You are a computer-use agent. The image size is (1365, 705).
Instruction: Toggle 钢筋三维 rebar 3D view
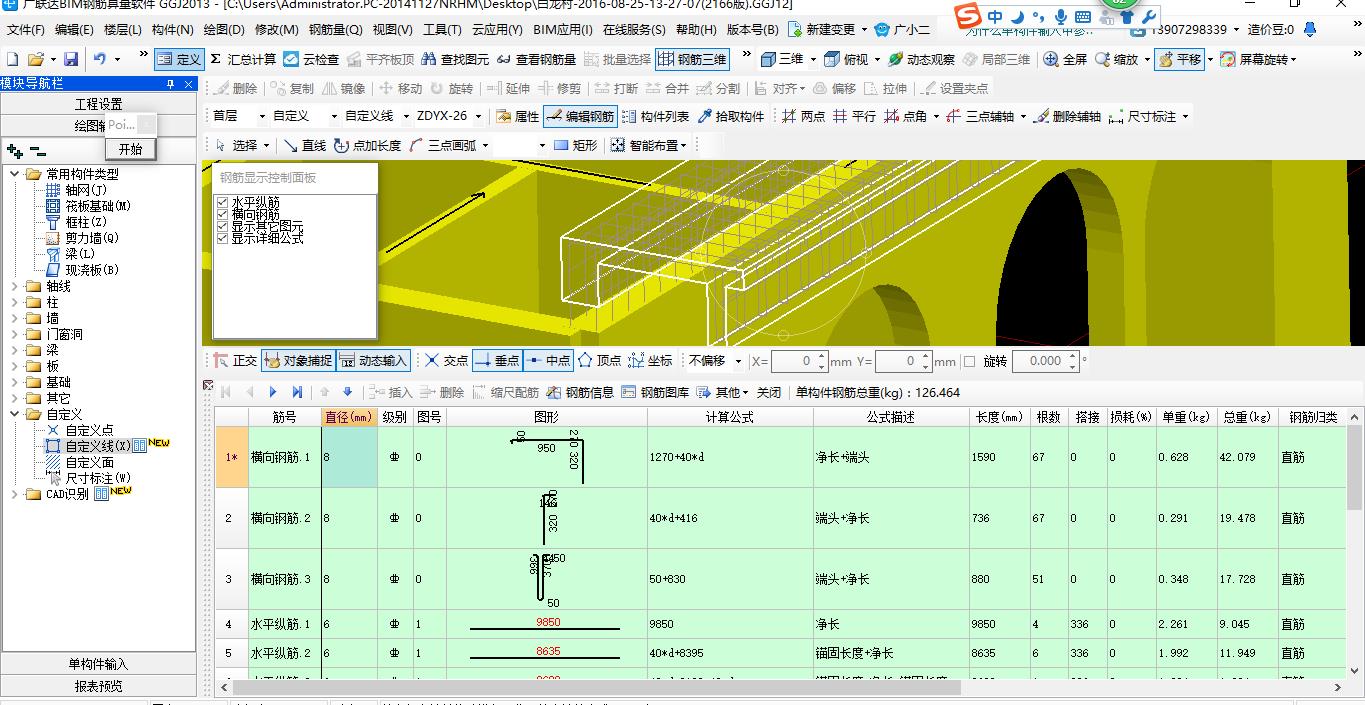tap(692, 59)
